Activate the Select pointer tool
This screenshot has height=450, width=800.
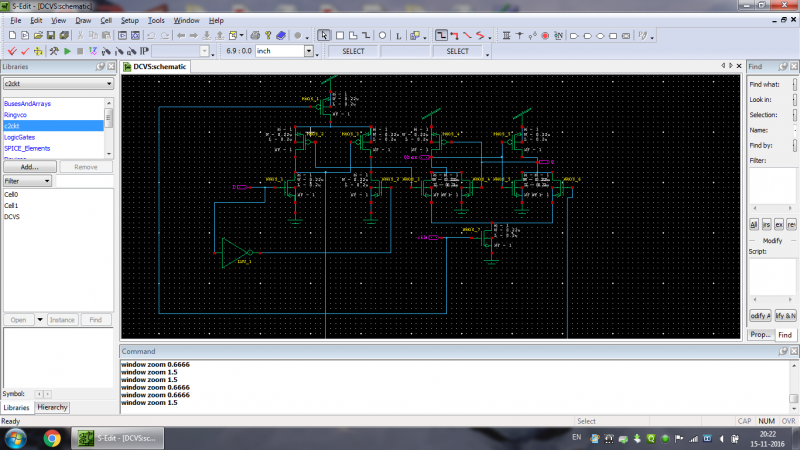pyautogui.click(x=324, y=36)
